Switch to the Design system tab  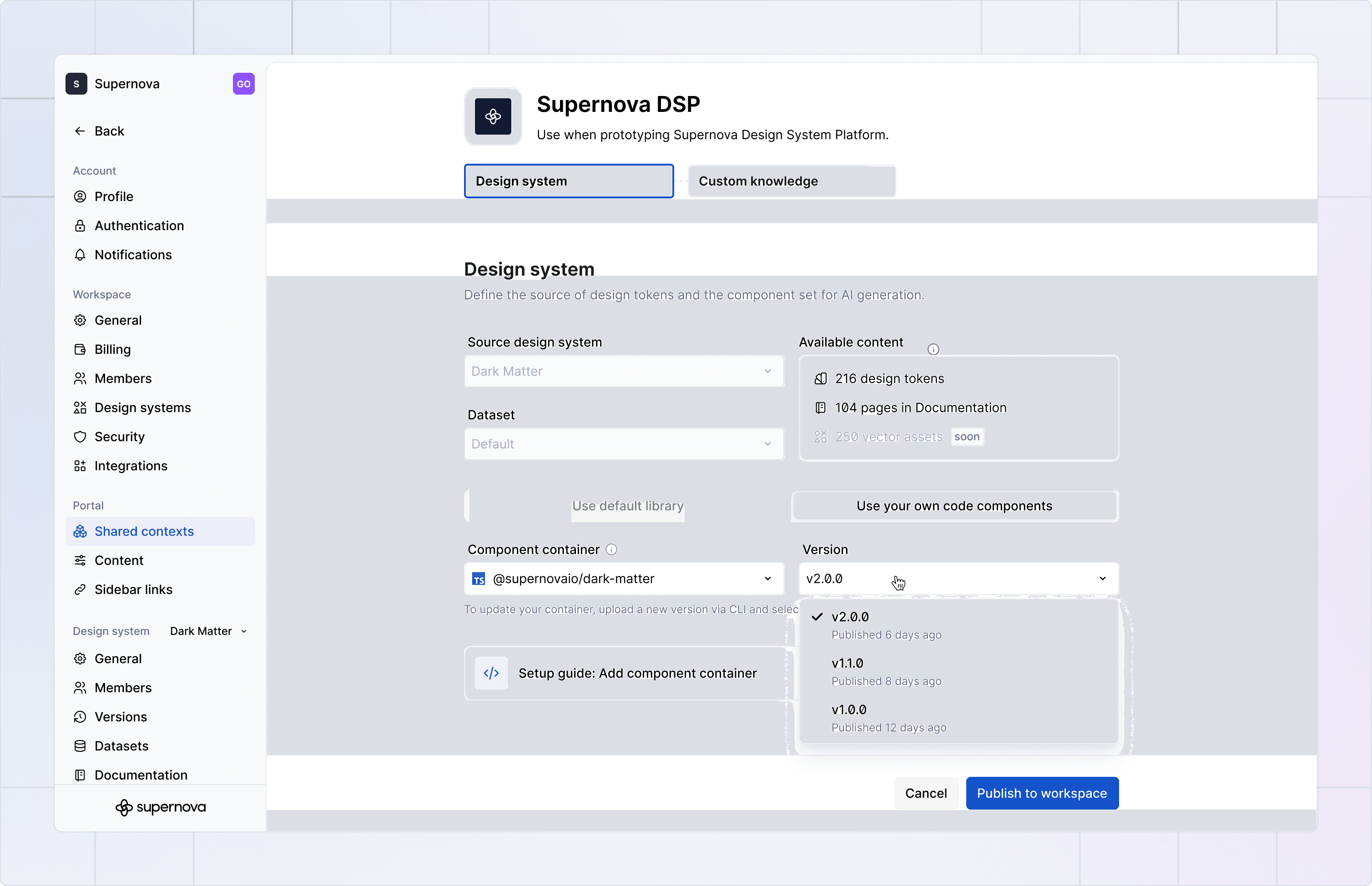coord(569,181)
